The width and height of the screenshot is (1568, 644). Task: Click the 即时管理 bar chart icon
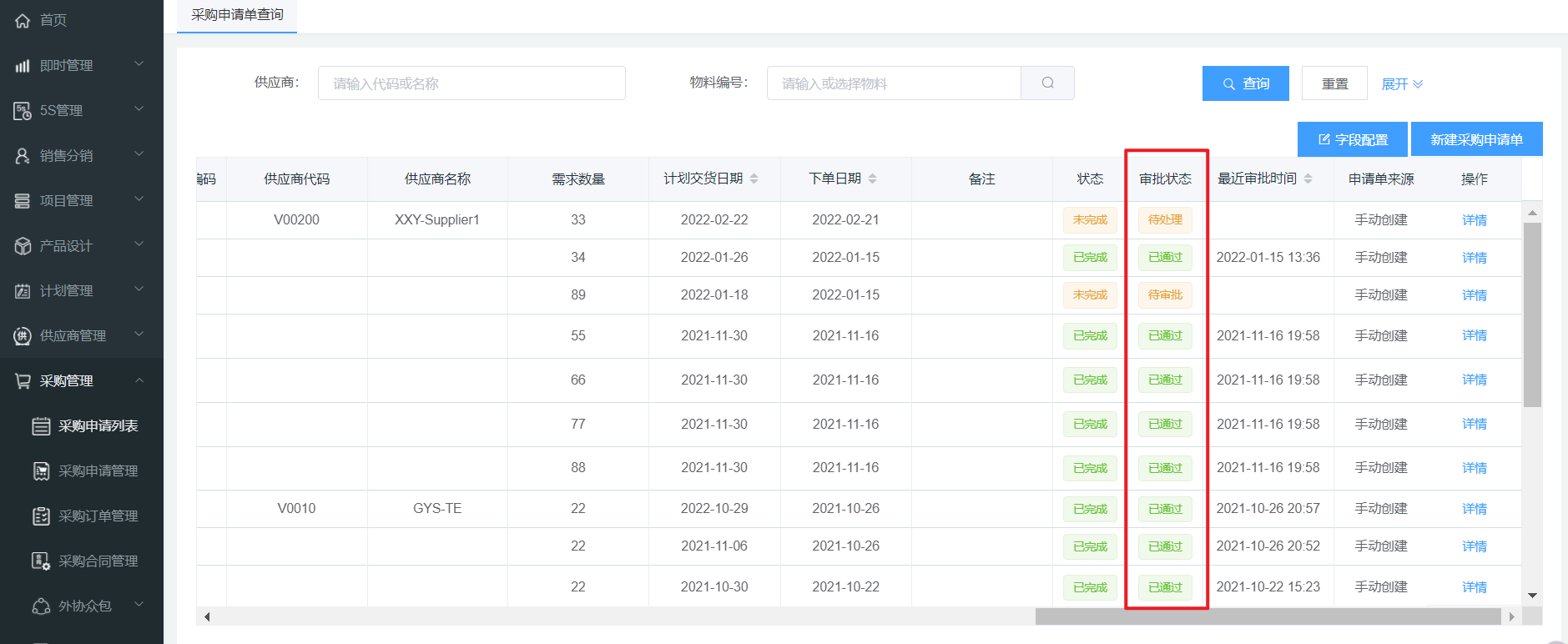23,66
